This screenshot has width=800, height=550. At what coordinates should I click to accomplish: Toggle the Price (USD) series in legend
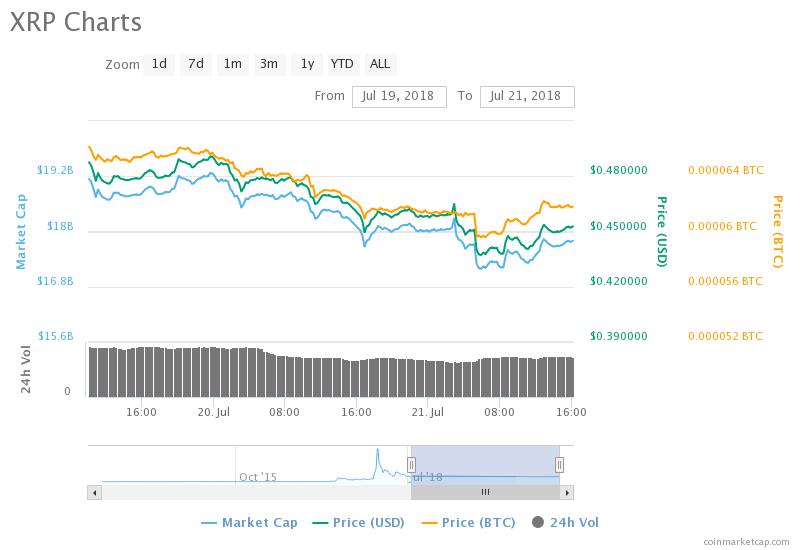(x=358, y=522)
